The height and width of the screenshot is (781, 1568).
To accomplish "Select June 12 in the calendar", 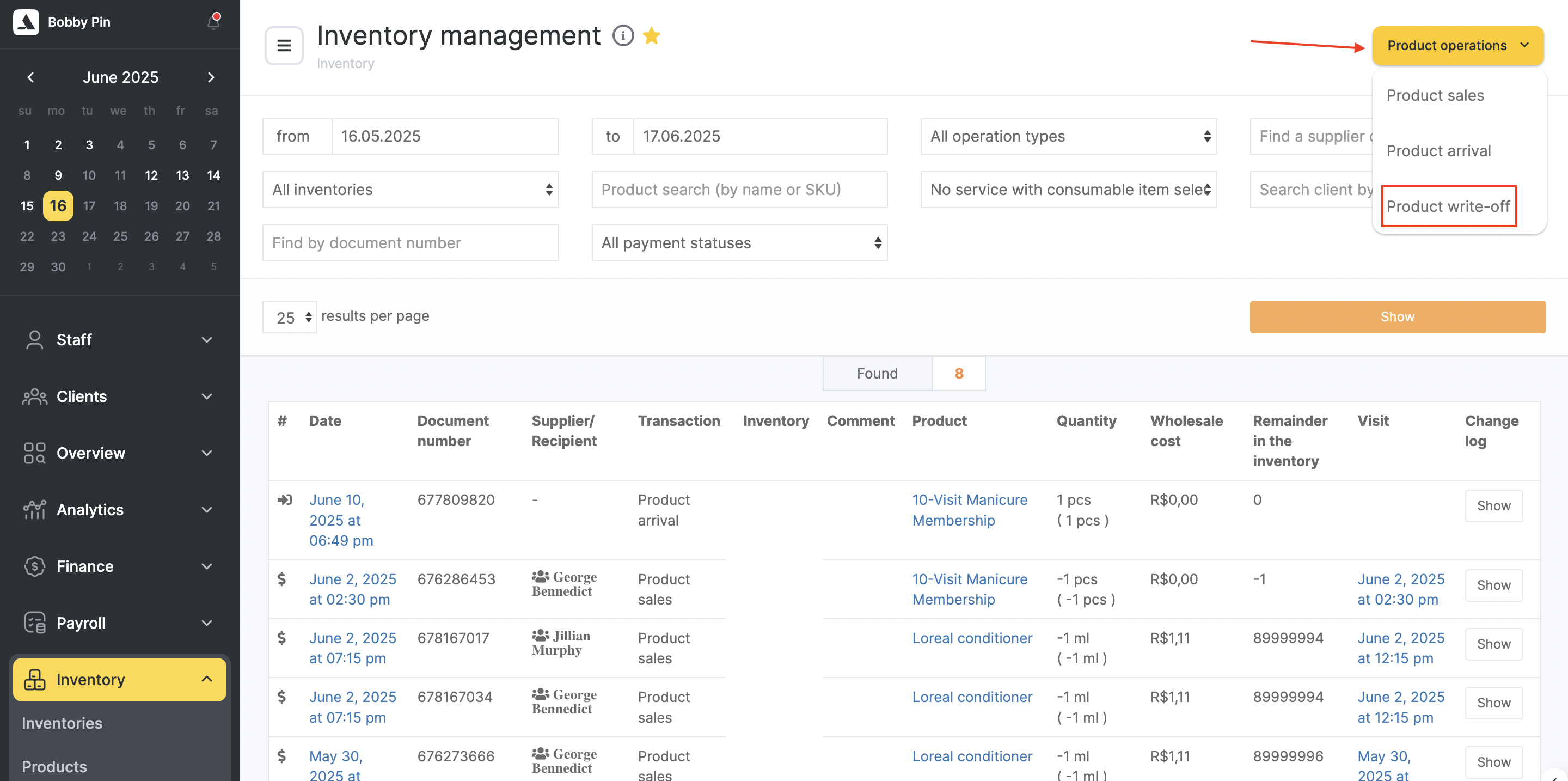I will (x=151, y=175).
